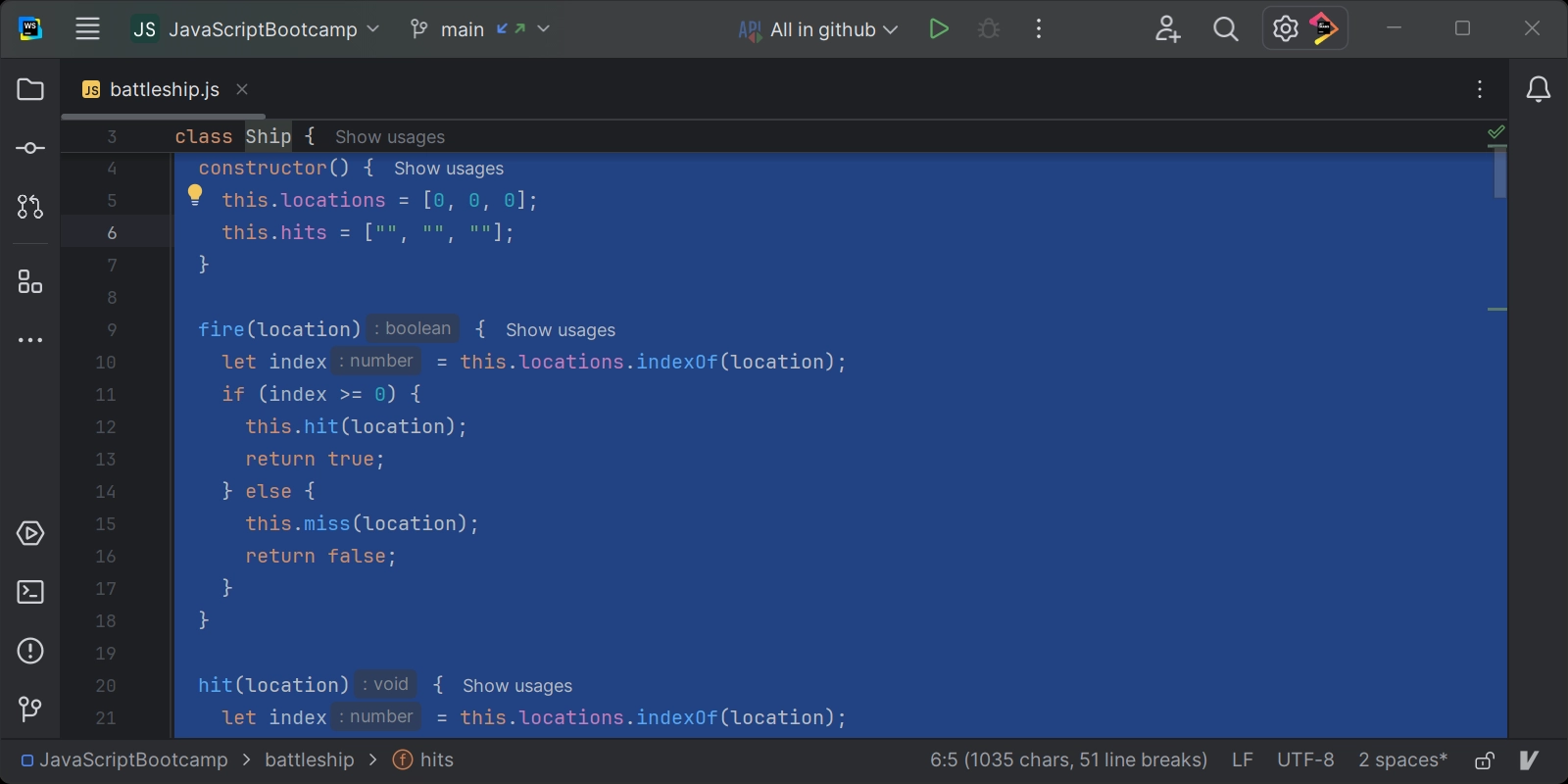Maximize the WebStorm window
This screenshot has width=1568, height=784.
point(1463,28)
